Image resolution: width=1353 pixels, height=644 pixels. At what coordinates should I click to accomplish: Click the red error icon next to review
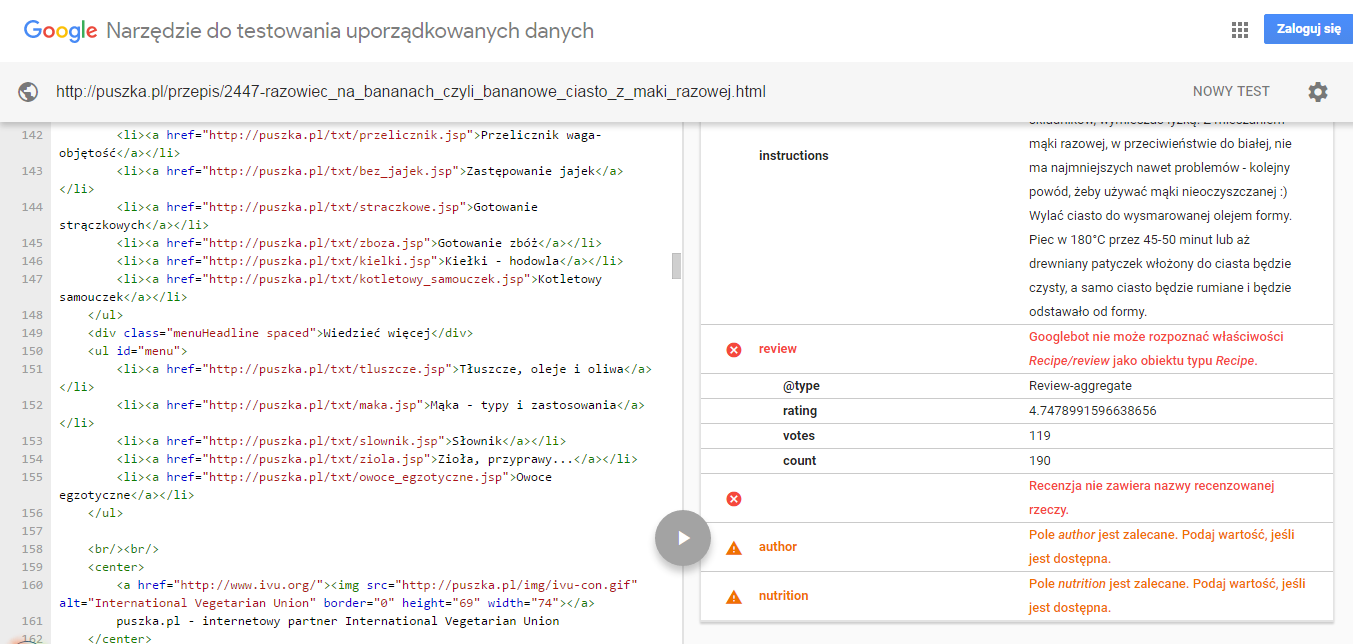click(734, 349)
